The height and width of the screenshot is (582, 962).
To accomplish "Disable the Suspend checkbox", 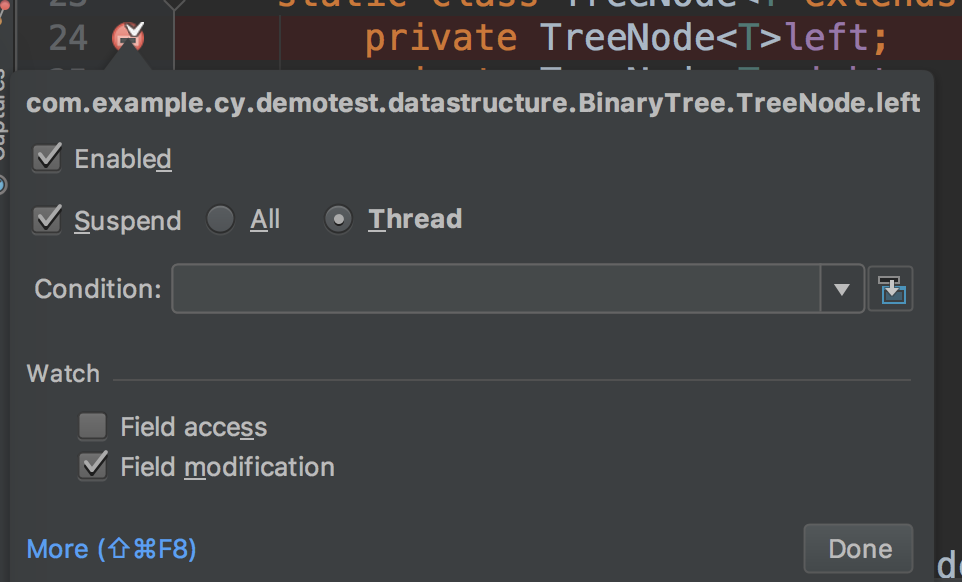I will pos(46,219).
